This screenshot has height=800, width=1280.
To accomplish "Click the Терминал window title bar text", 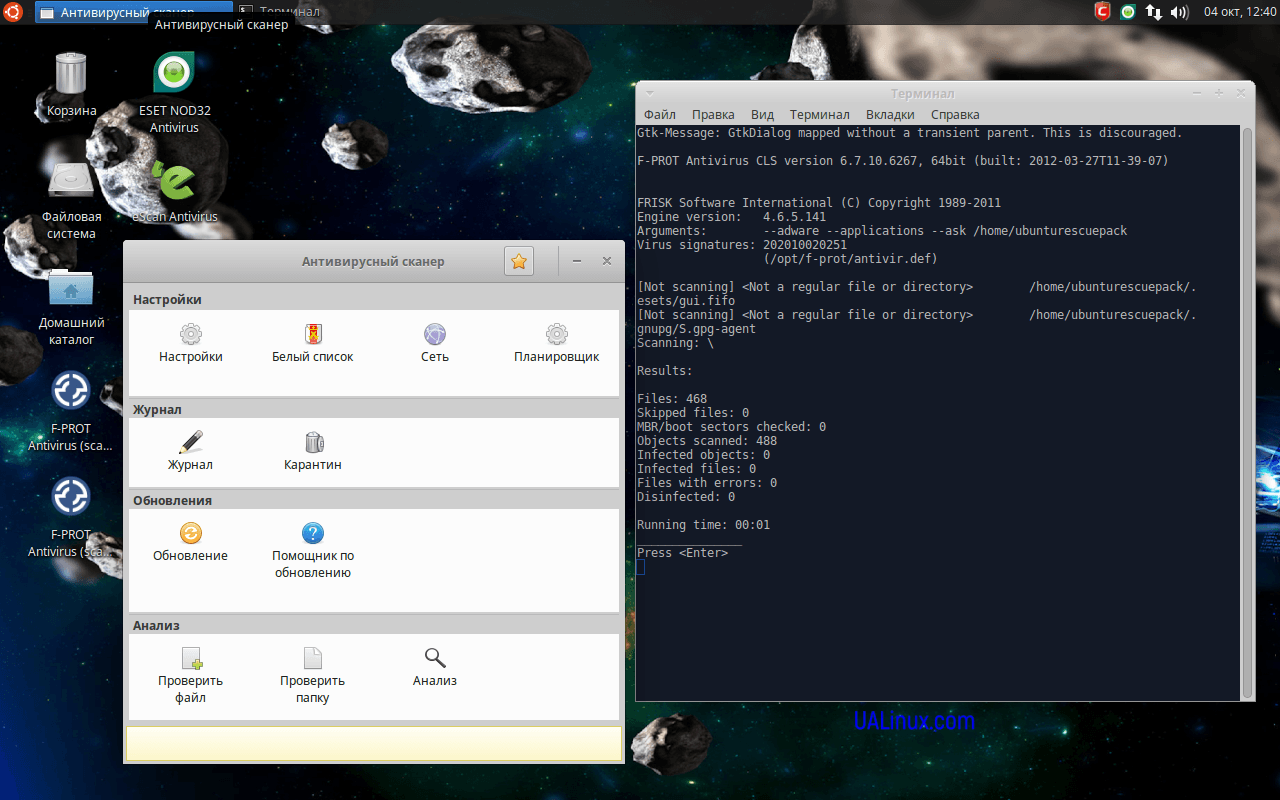I will coord(922,94).
